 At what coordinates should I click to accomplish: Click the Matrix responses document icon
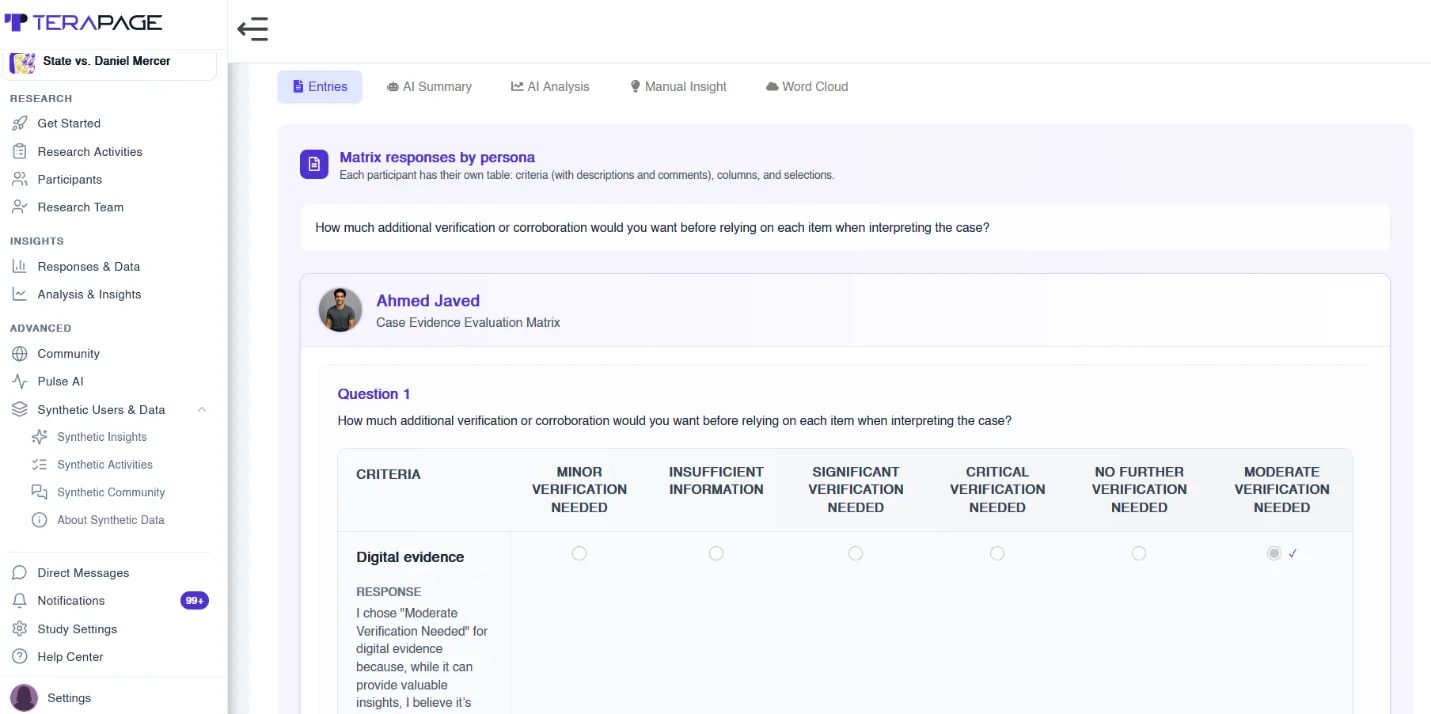coord(314,164)
